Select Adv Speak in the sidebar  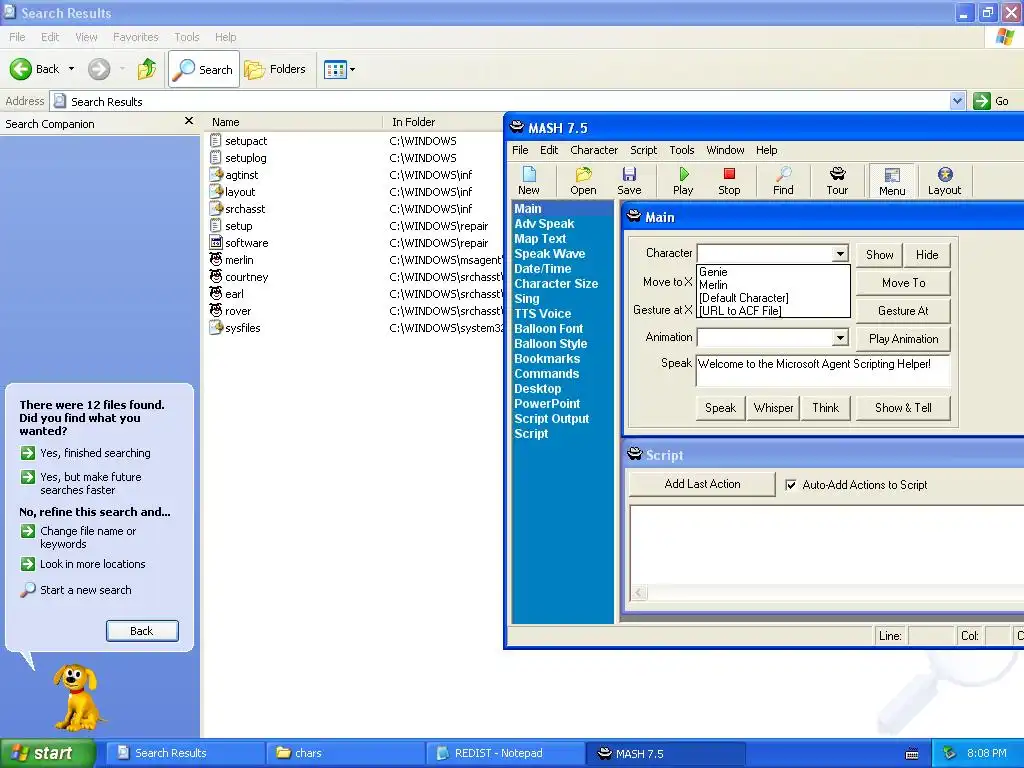544,224
